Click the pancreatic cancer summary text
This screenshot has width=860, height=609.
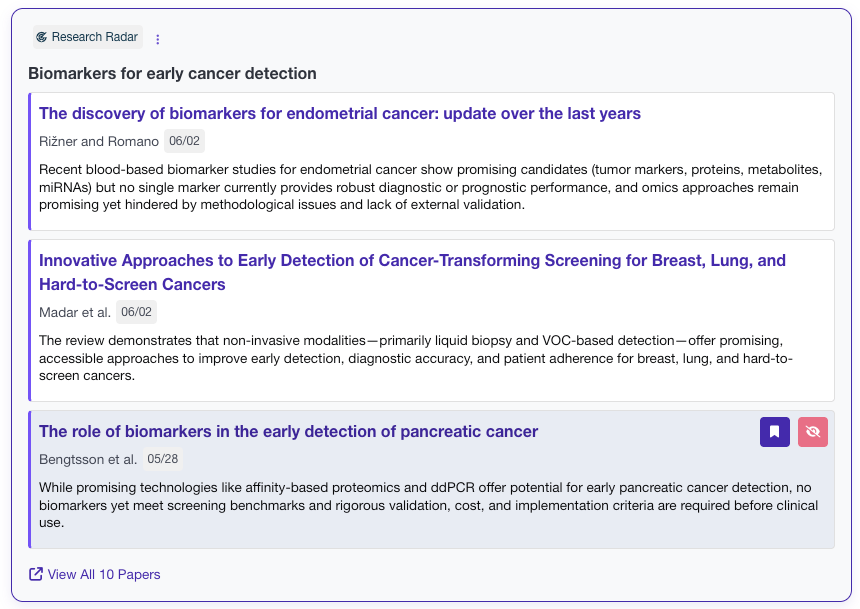pyautogui.click(x=430, y=505)
